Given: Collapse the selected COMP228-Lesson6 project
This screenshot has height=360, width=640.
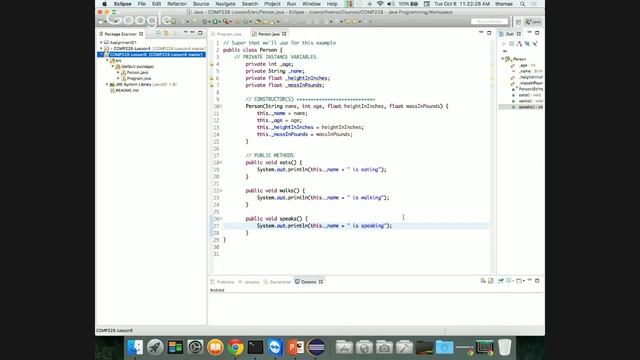Looking at the screenshot, I should [x=101, y=54].
